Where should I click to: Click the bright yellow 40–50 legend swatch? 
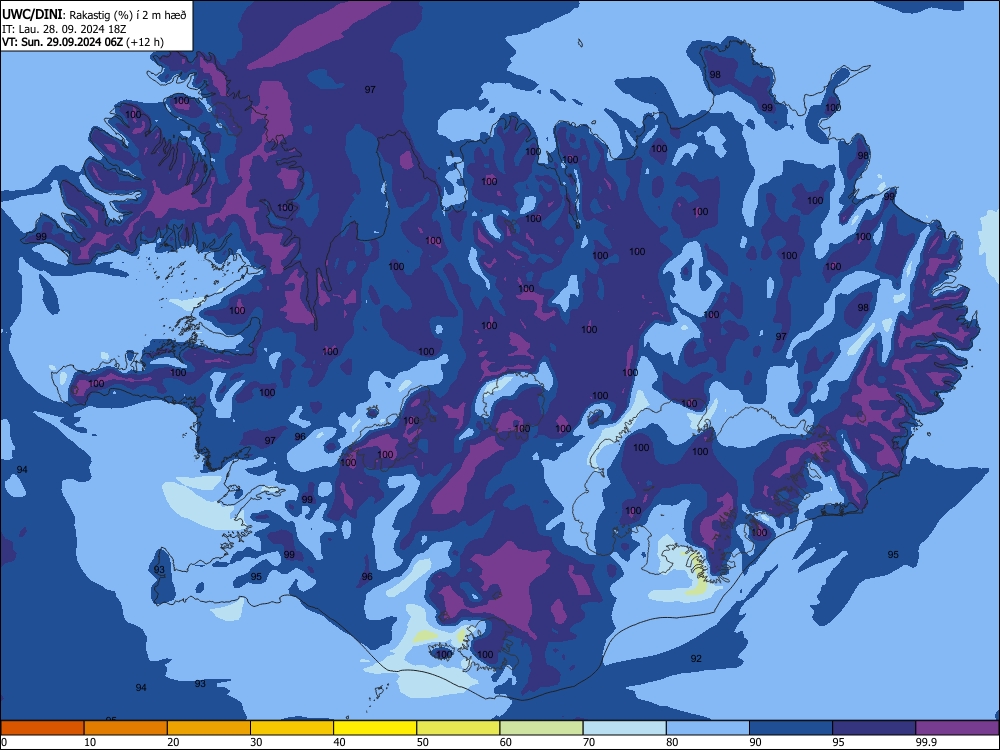pos(375,728)
